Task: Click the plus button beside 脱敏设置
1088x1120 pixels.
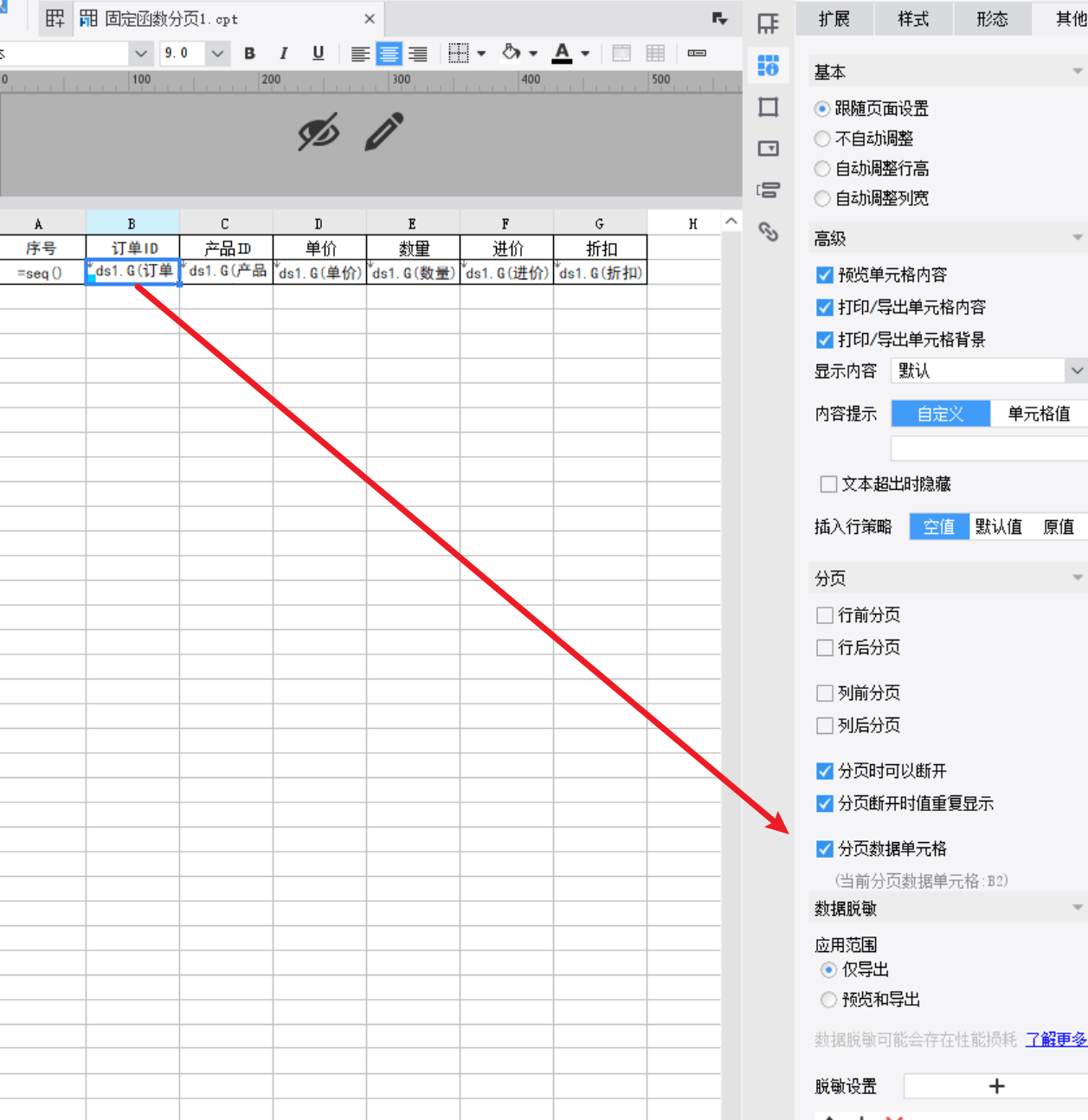Action: pos(996,1086)
